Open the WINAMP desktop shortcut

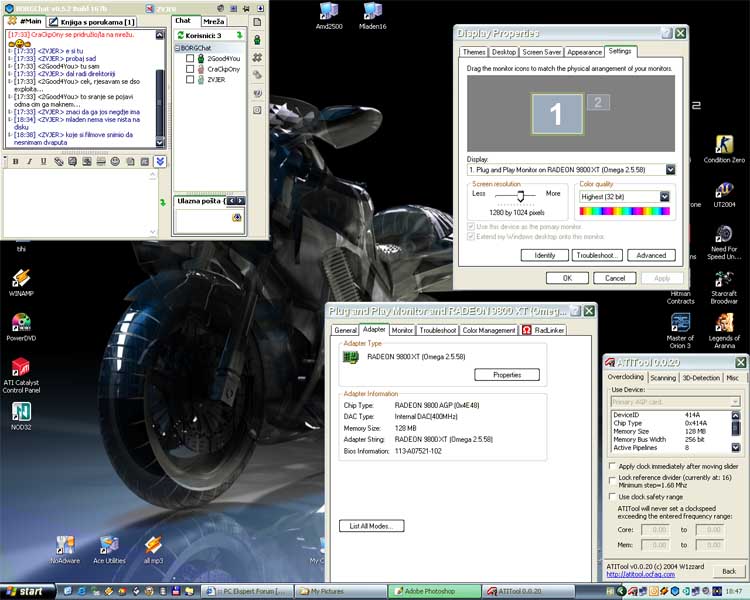point(21,279)
